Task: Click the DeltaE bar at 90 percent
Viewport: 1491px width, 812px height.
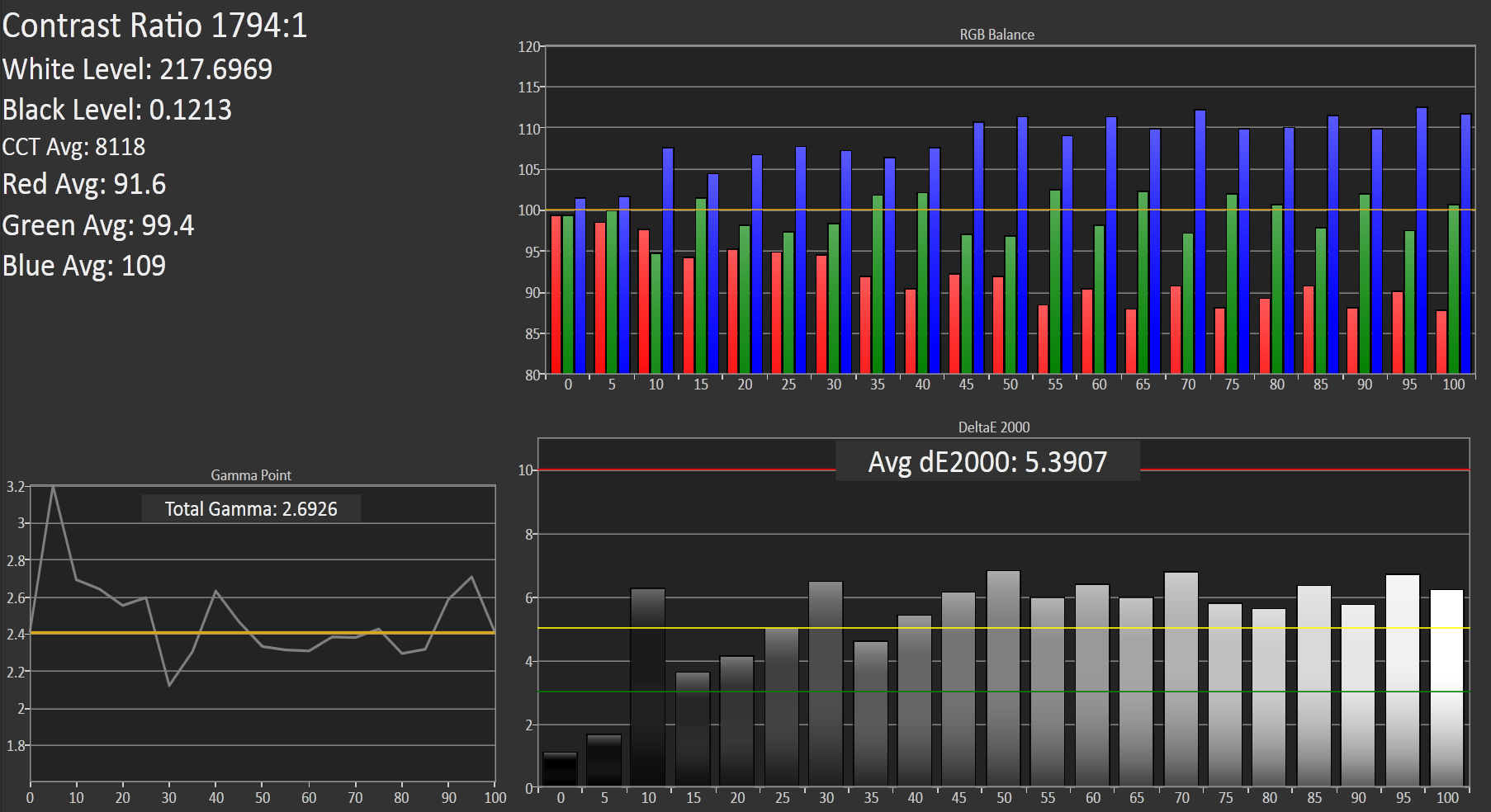Action: [x=1358, y=696]
